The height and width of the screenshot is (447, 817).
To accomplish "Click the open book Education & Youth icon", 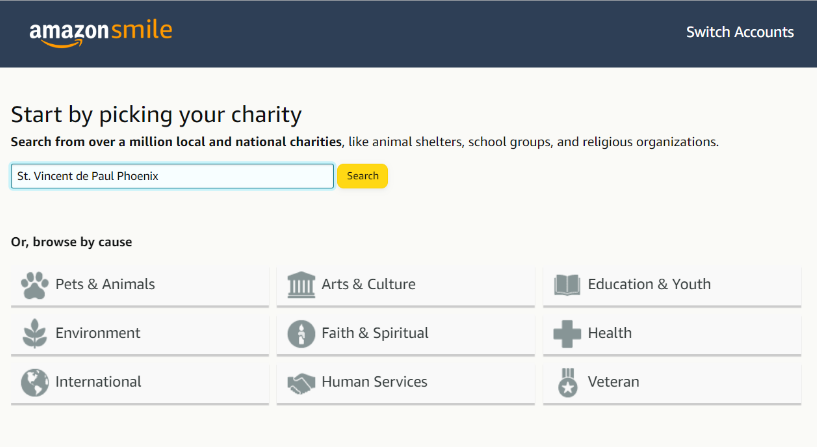I will pos(567,285).
